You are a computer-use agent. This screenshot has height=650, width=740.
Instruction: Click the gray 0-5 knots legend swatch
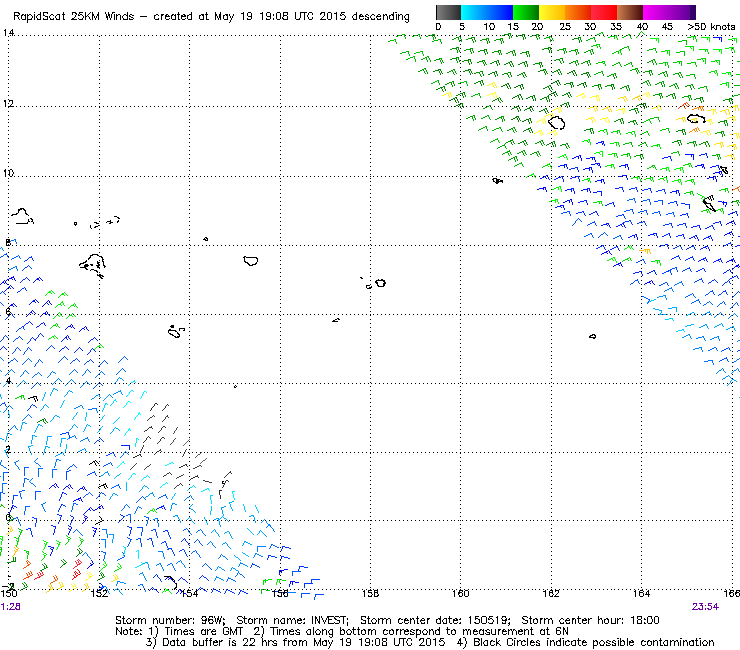click(x=448, y=12)
